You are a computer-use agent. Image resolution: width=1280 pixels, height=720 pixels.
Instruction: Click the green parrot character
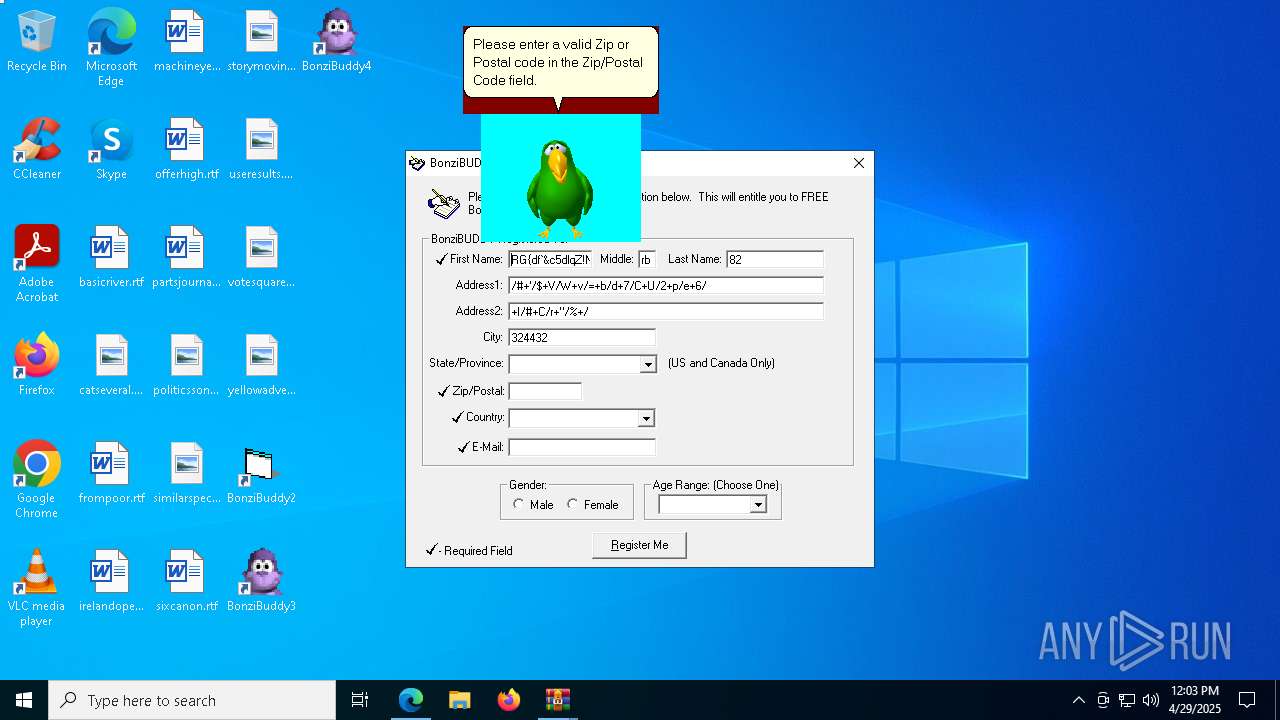click(x=559, y=188)
